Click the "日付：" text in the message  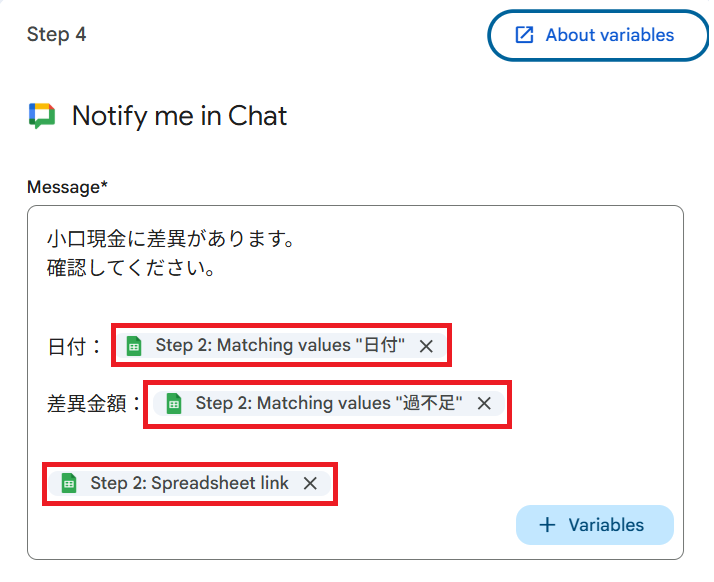(x=74, y=347)
